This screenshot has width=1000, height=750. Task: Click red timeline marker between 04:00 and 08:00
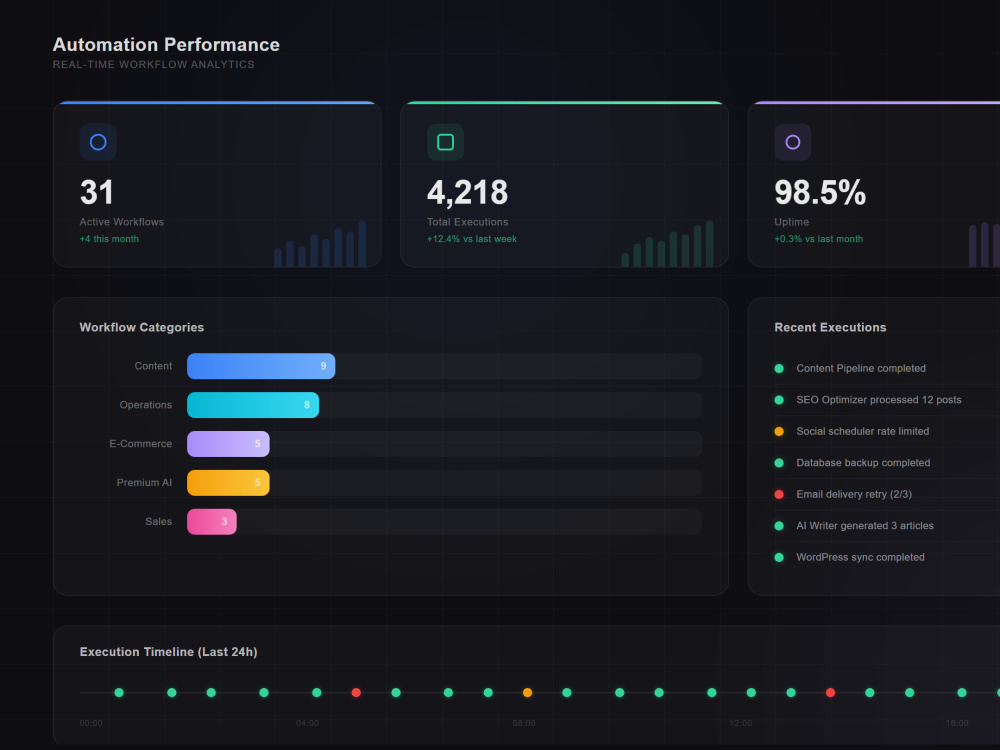click(357, 693)
